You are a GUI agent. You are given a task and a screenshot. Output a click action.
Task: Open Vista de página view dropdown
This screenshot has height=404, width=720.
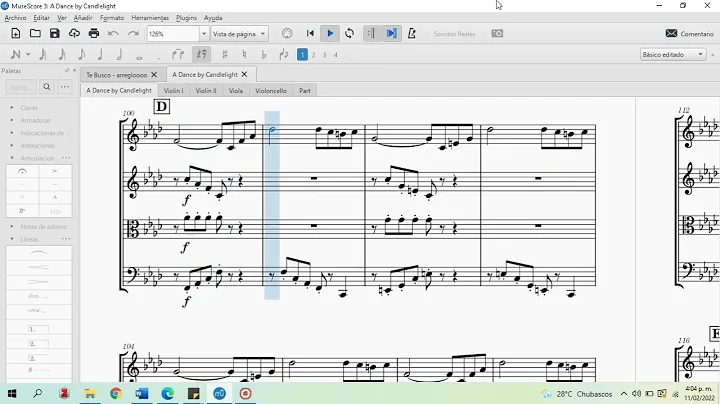coord(240,34)
